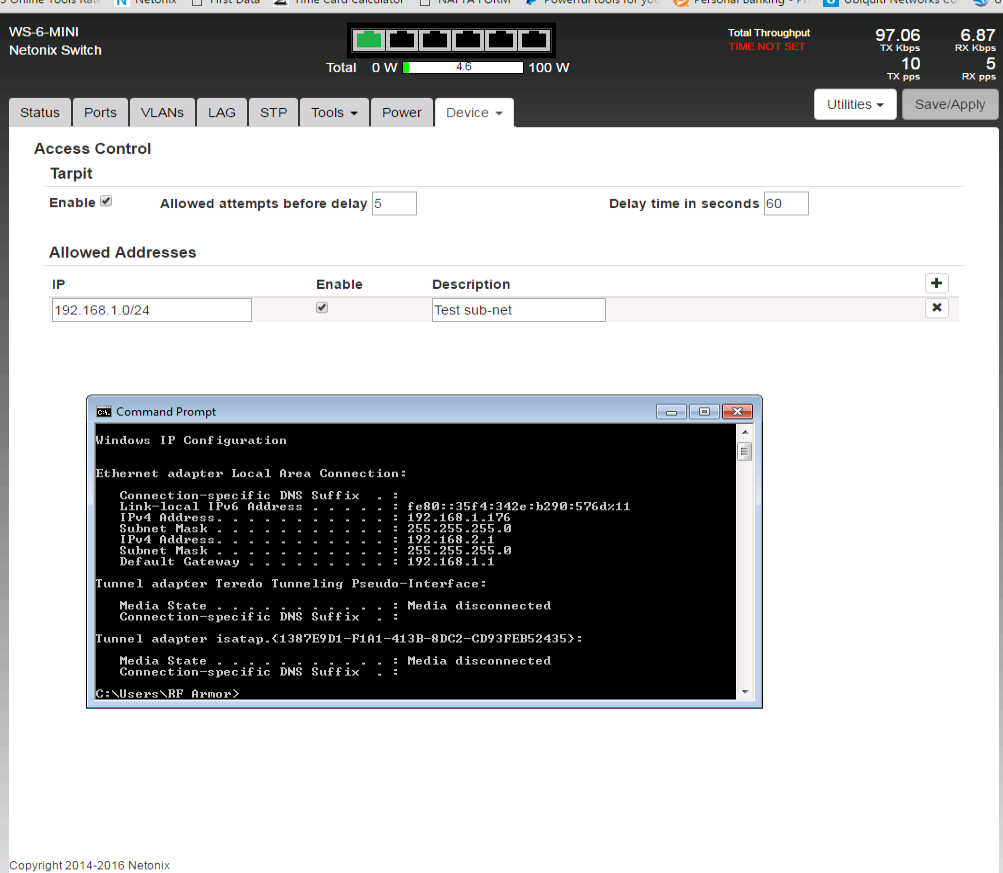Click the green first port icon
This screenshot has width=1003, height=873.
pyautogui.click(x=370, y=40)
